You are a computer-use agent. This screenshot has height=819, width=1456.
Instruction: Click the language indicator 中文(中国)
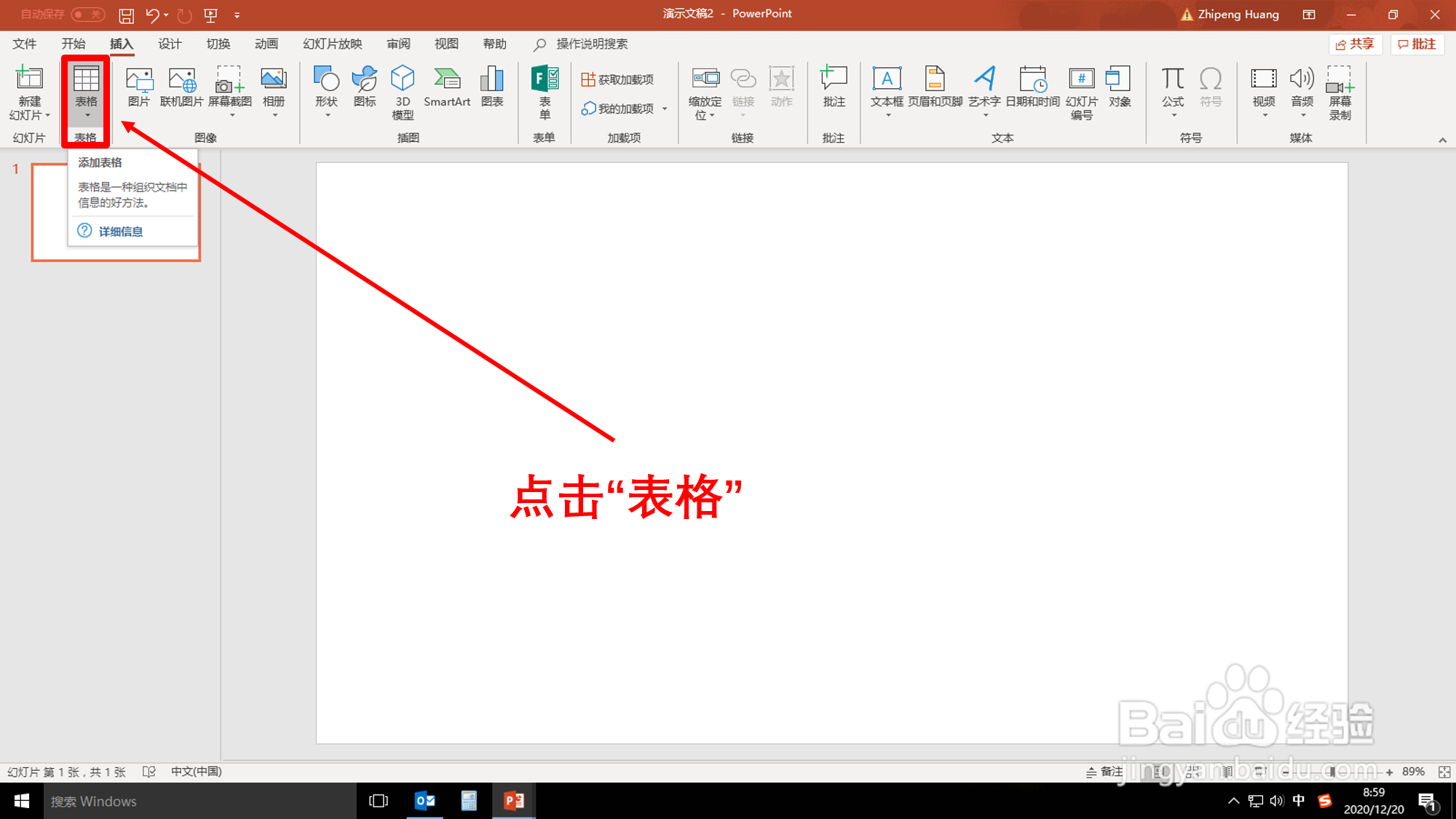coord(196,772)
